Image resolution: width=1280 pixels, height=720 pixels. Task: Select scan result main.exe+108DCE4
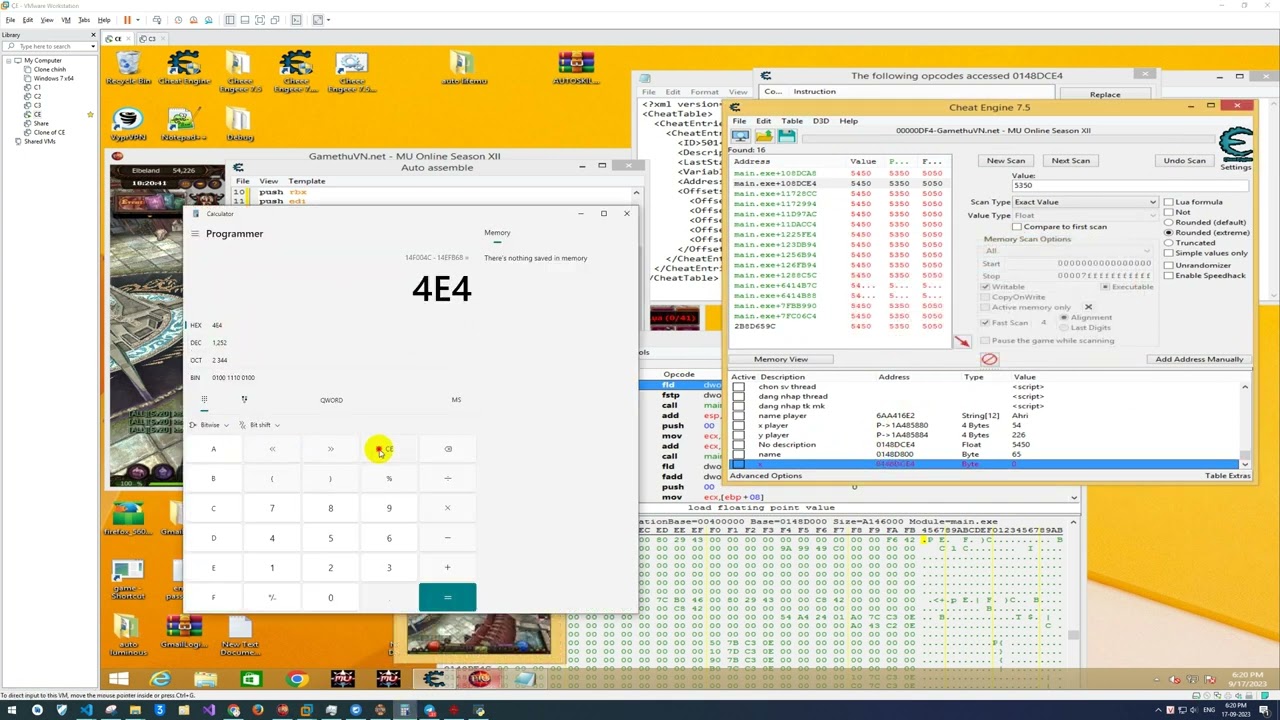[x=838, y=184]
